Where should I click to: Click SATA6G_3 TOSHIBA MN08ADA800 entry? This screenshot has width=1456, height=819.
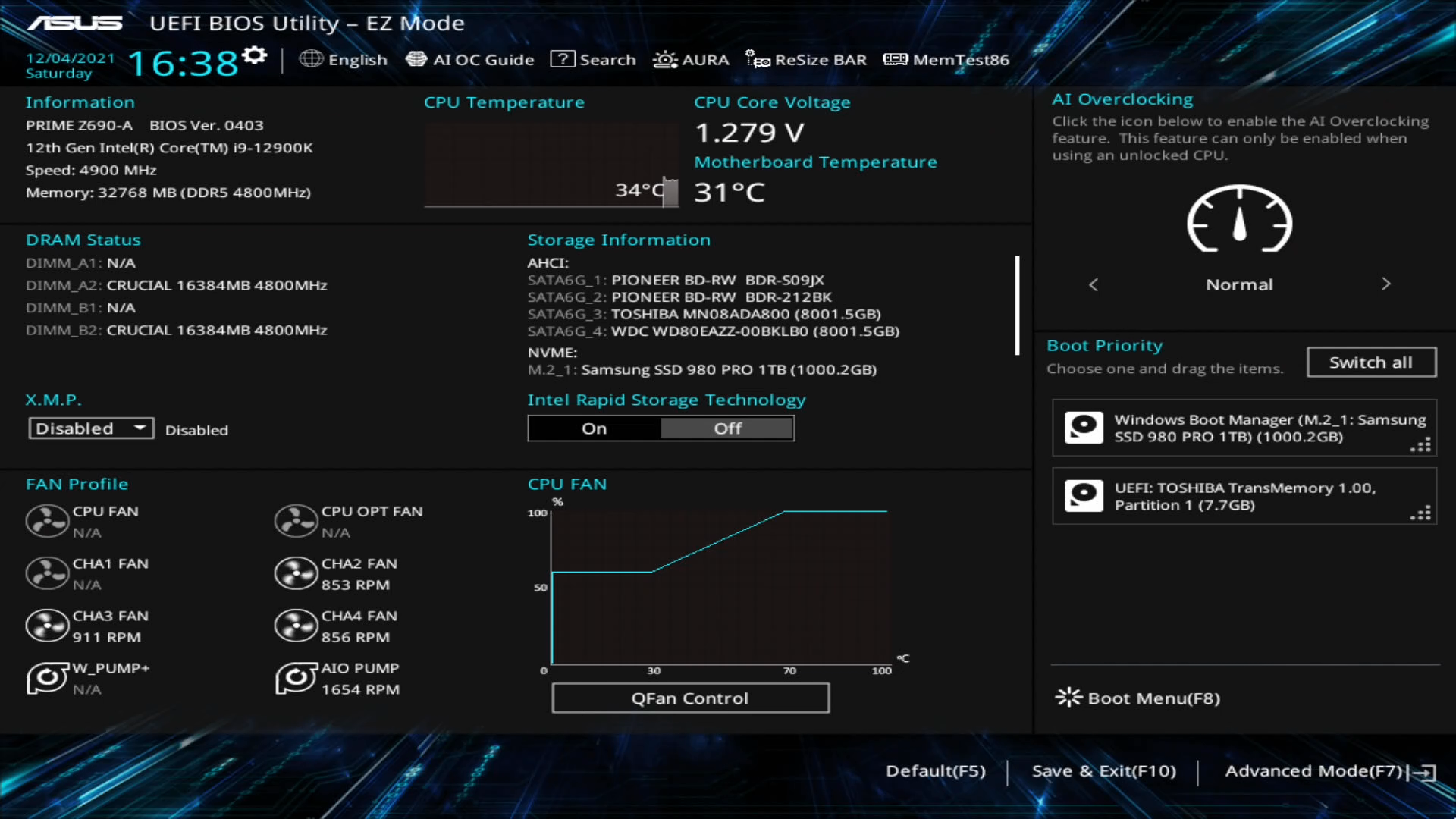coord(704,314)
